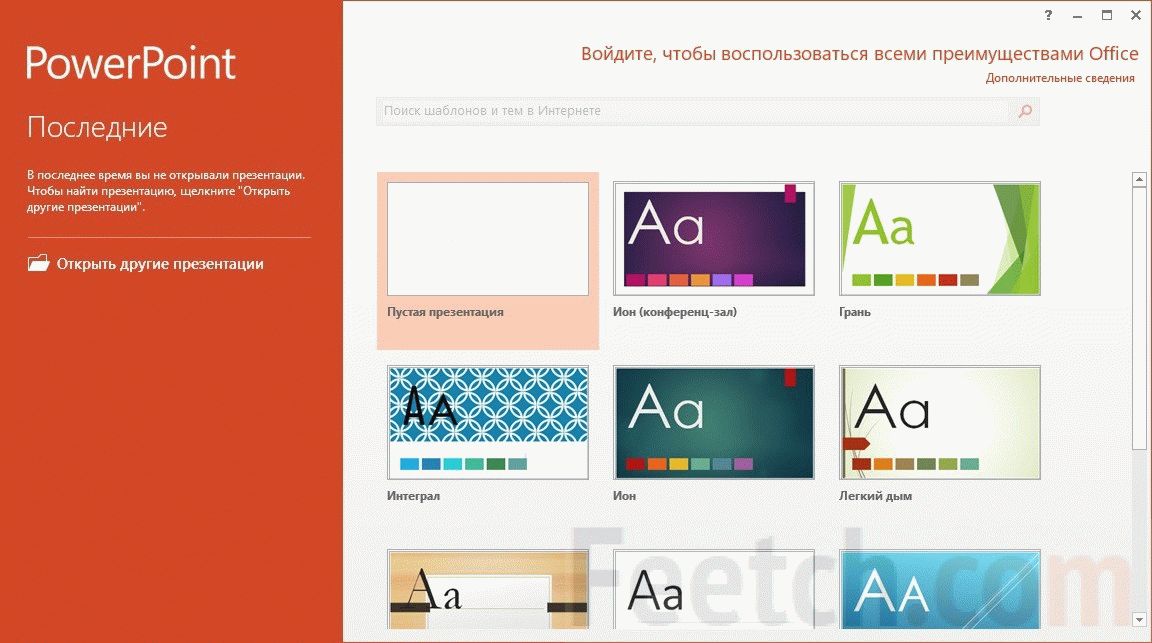Select the bright blue AA template thumbnail
1152x643 pixels.
pos(940,589)
